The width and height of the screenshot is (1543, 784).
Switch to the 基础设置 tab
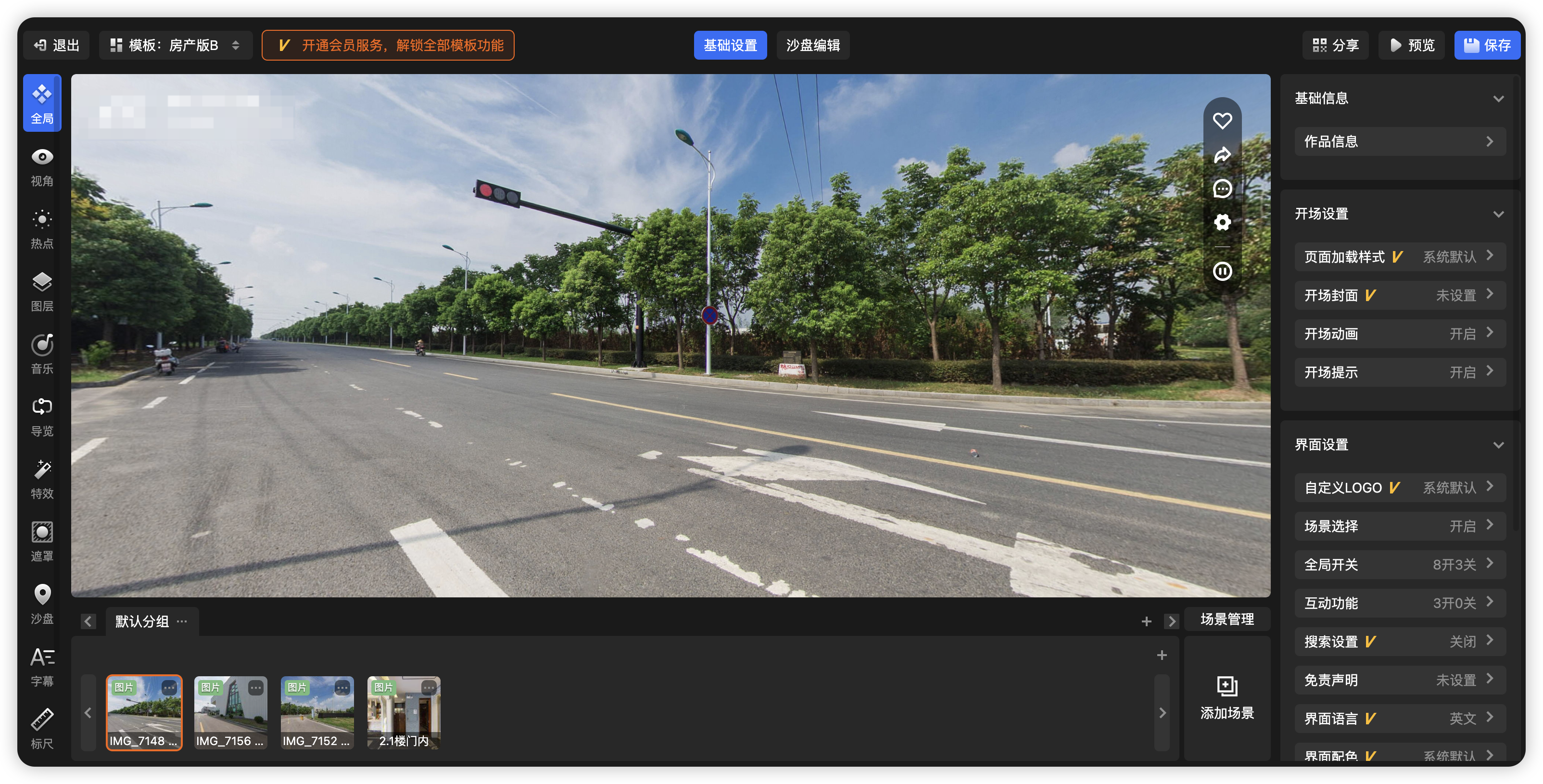[x=731, y=45]
